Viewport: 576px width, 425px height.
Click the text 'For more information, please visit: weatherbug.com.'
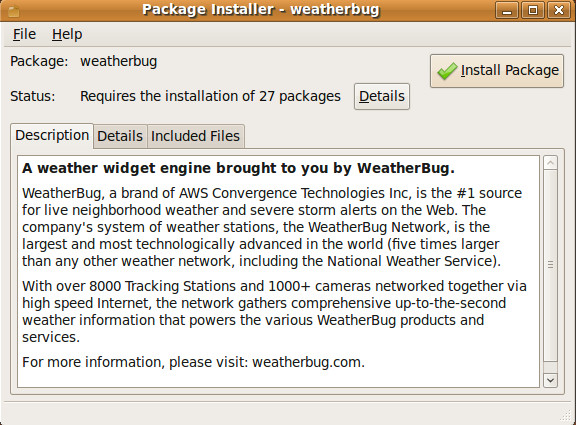[x=193, y=362]
